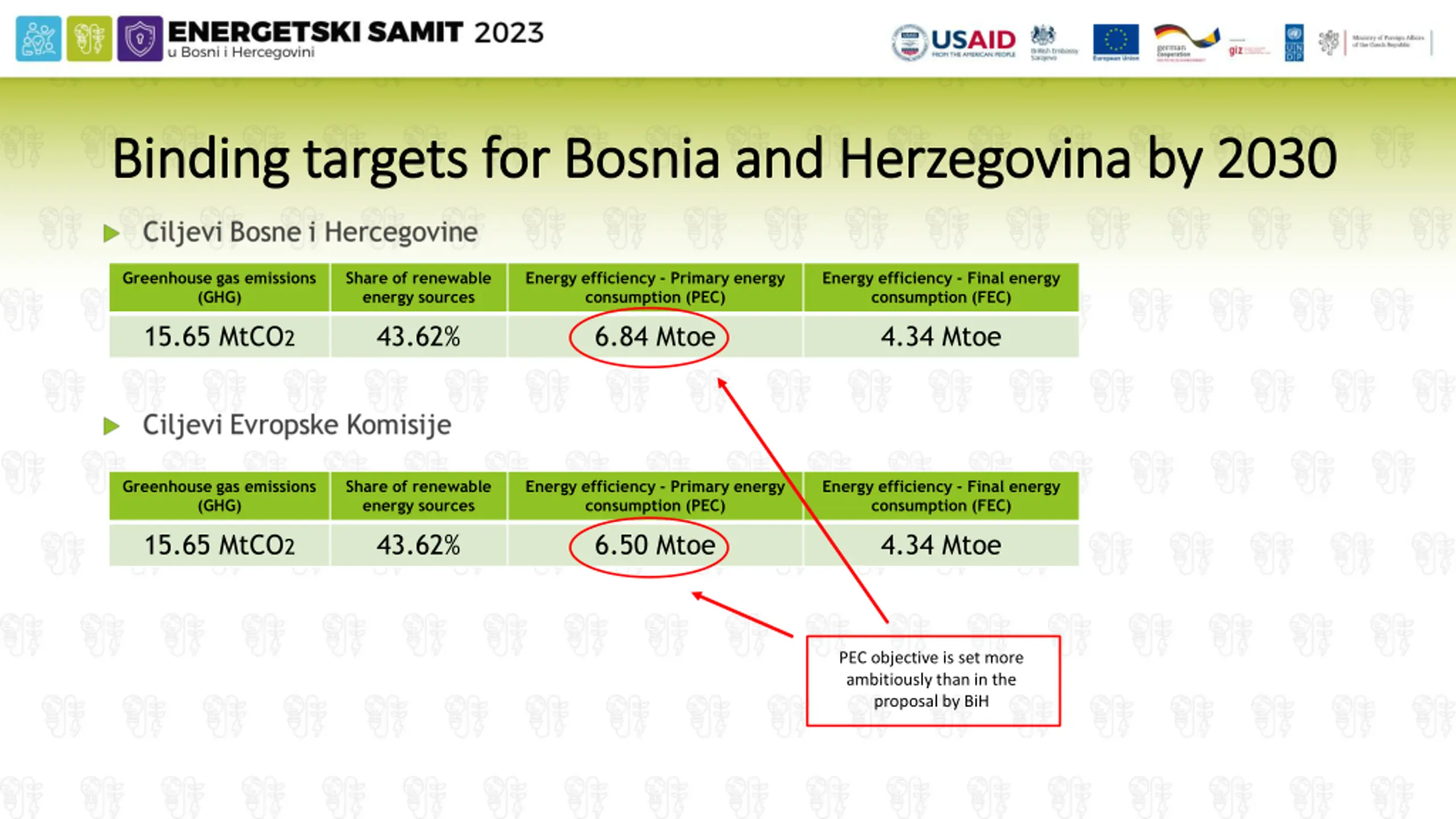Click the '6.84 Mtoe' PEC value

(655, 337)
